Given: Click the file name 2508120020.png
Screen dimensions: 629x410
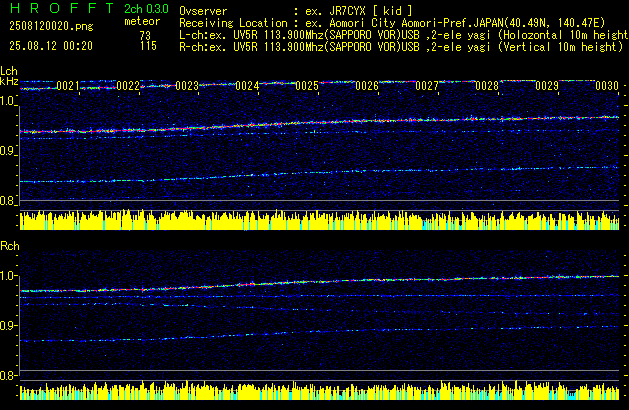Looking at the screenshot, I should [51, 26].
